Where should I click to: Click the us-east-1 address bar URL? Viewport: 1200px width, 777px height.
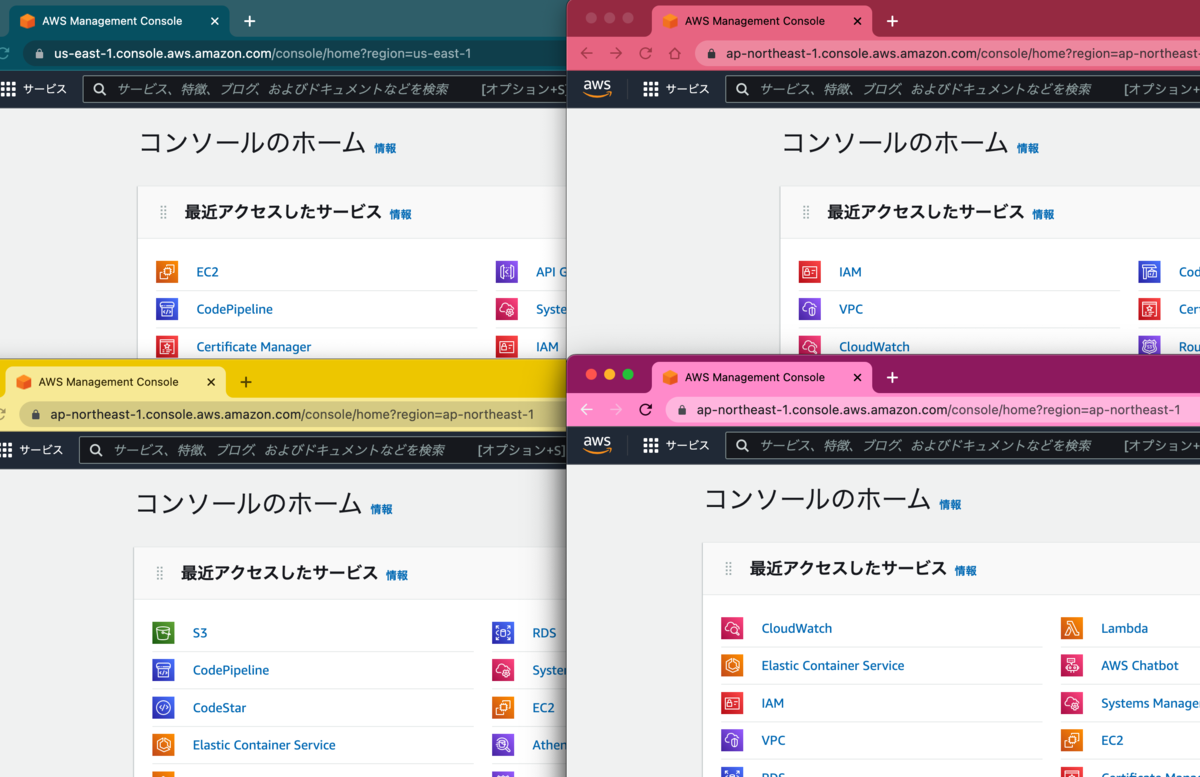click(262, 54)
